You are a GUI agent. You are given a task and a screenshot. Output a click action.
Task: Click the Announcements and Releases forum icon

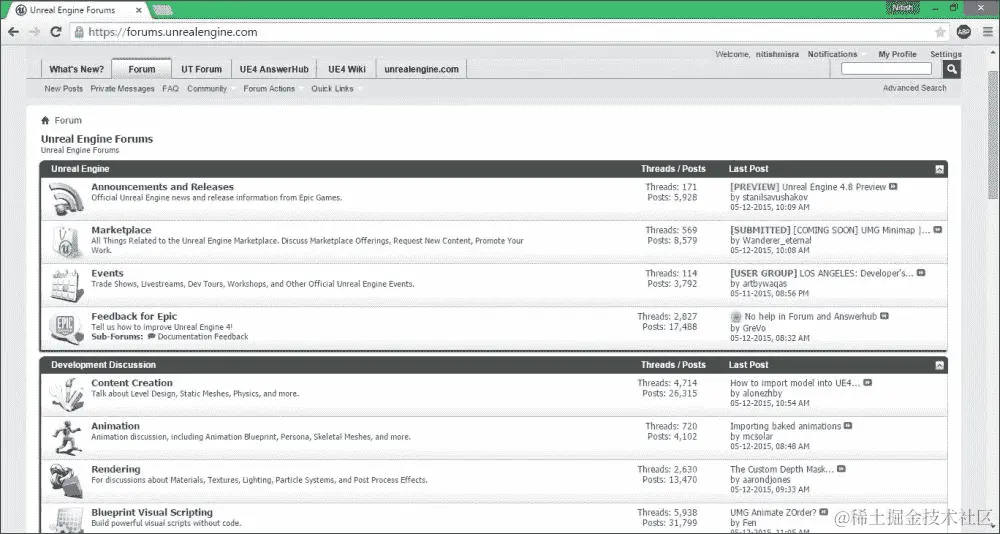click(66, 198)
